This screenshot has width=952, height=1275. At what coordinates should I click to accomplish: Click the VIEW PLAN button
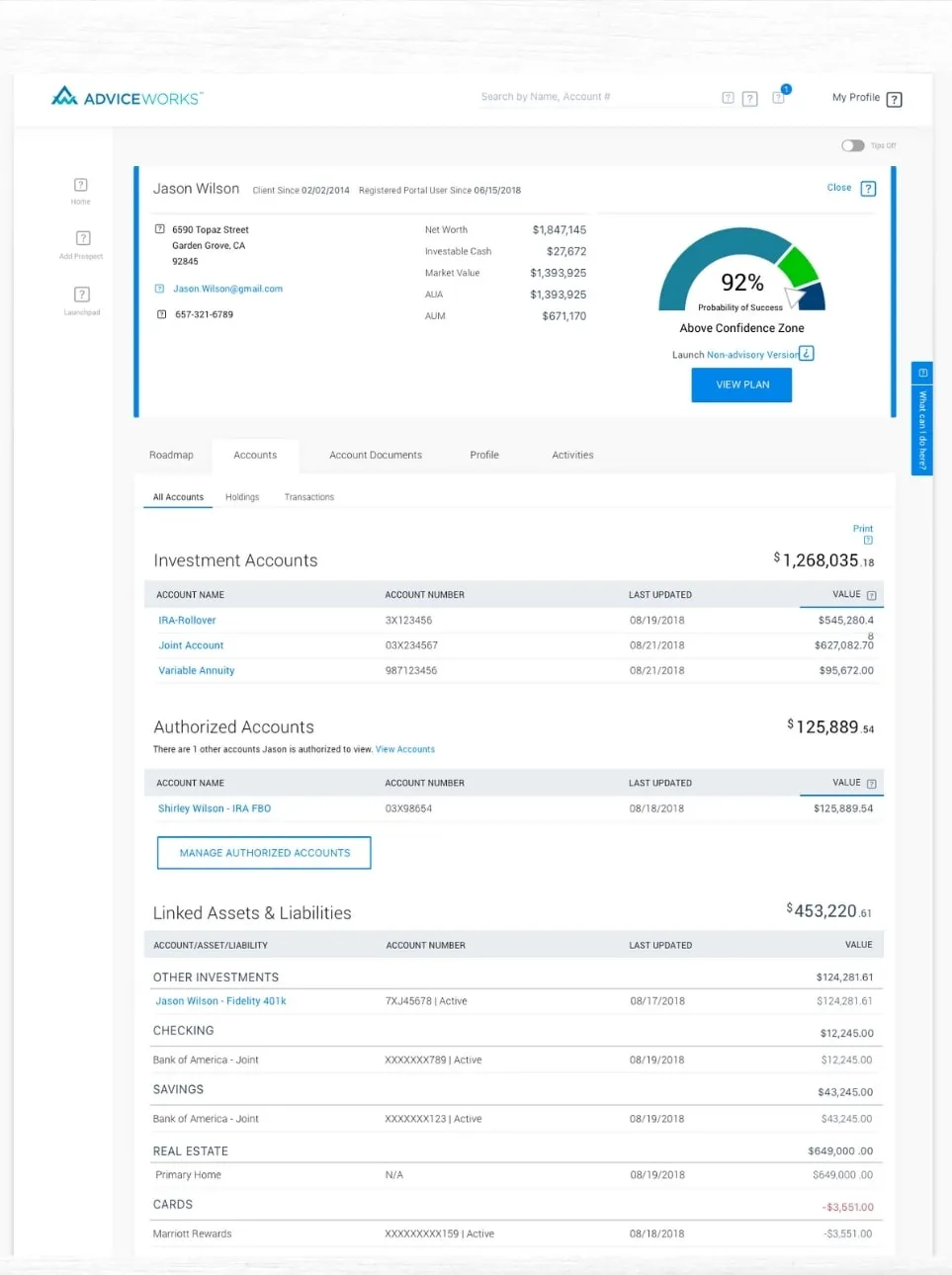tap(741, 384)
